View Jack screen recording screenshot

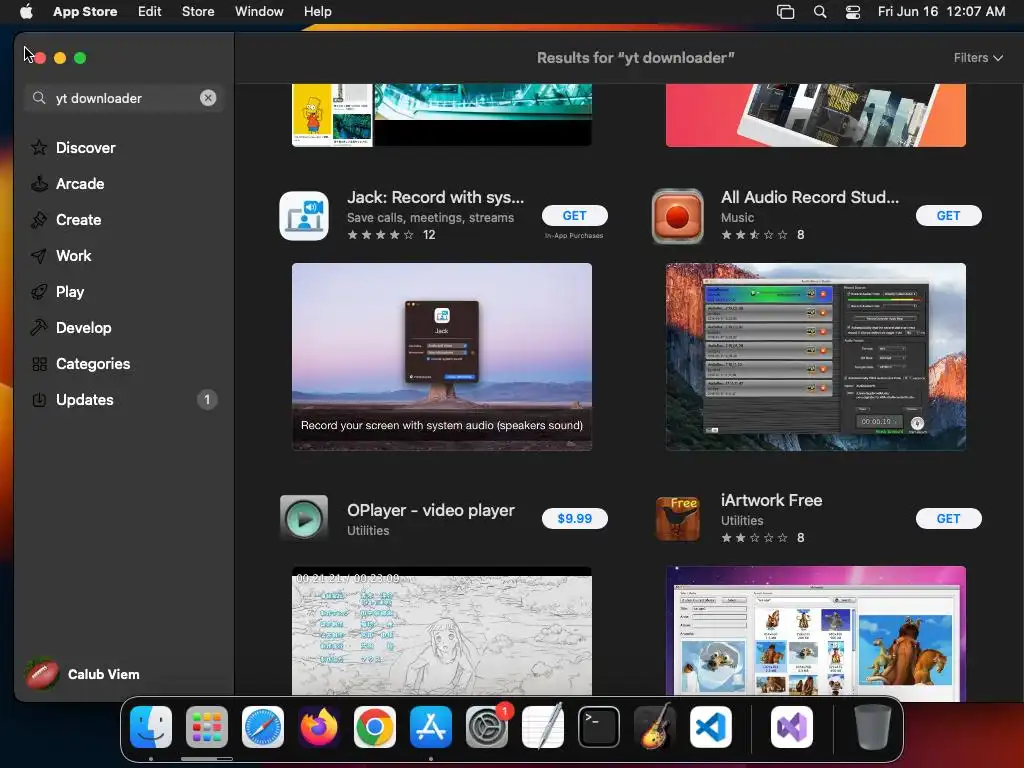click(x=441, y=357)
